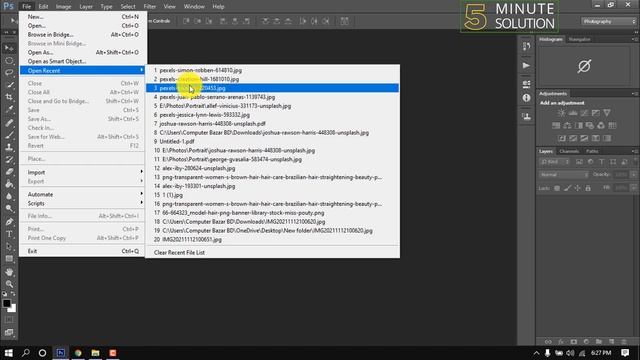Open the Normal blend mode dropdown
Viewport: 640px width, 360px height.
click(x=563, y=175)
